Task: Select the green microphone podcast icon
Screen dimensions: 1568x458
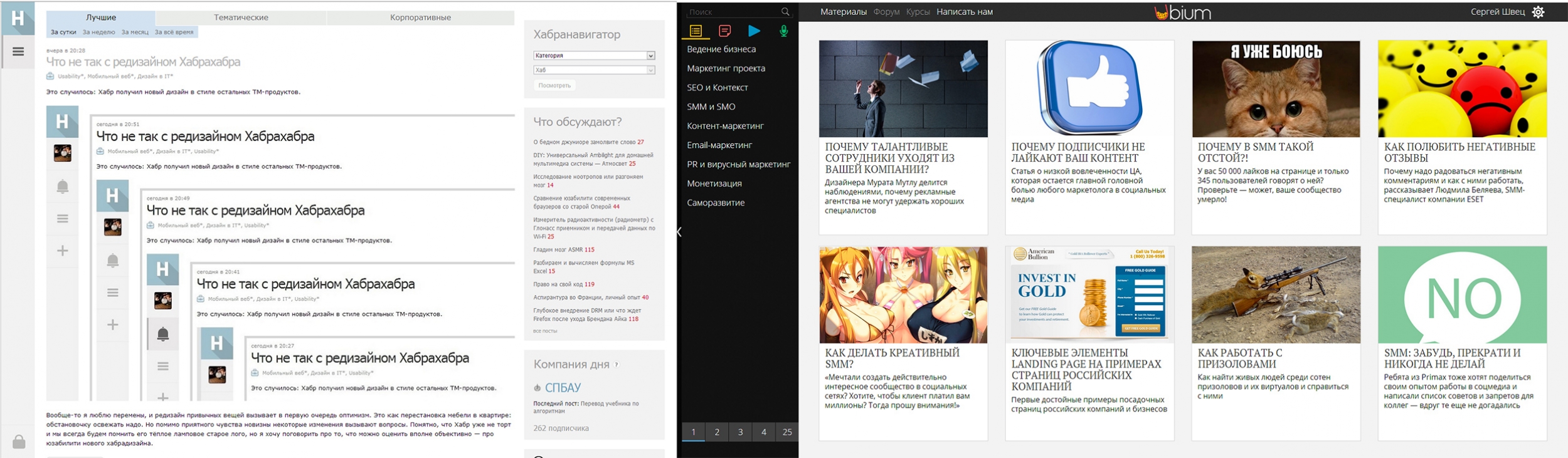Action: (x=783, y=31)
